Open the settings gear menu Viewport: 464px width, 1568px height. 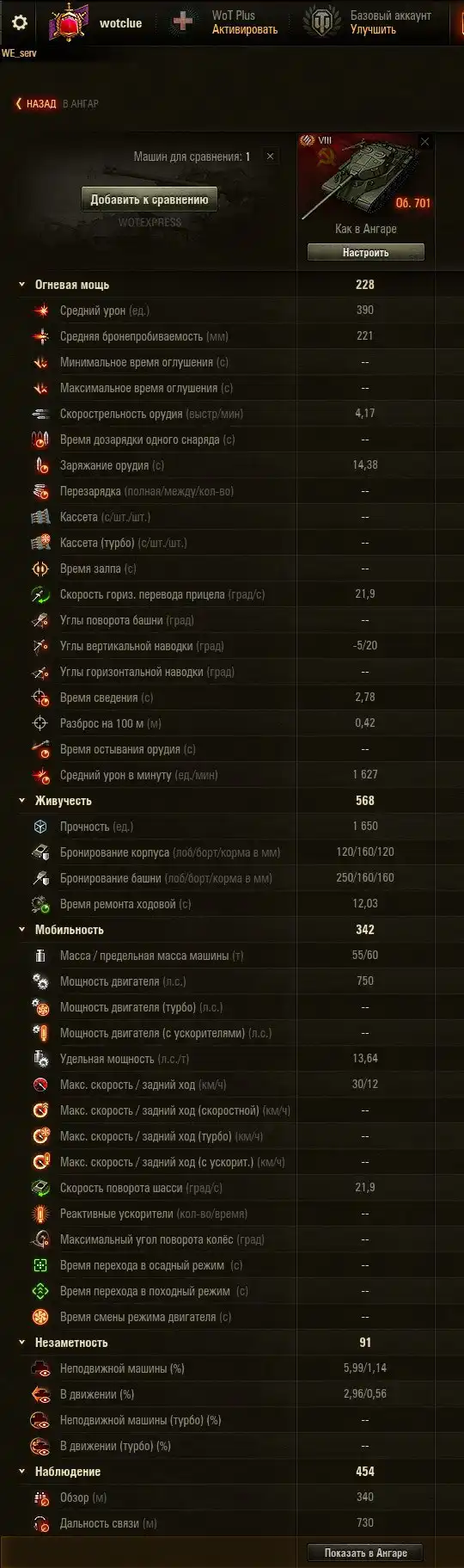(20, 22)
